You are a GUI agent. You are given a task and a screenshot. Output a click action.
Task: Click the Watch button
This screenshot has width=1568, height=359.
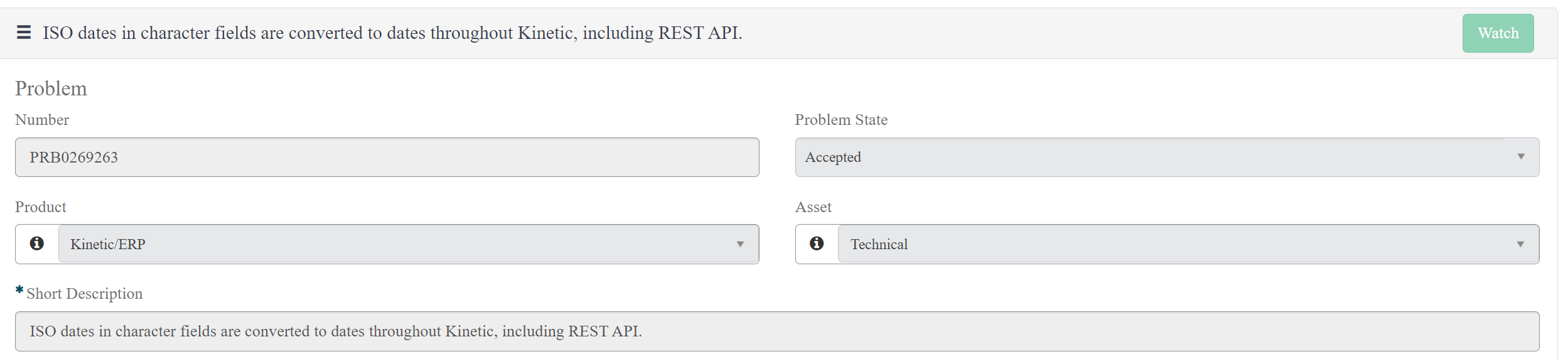1498,33
